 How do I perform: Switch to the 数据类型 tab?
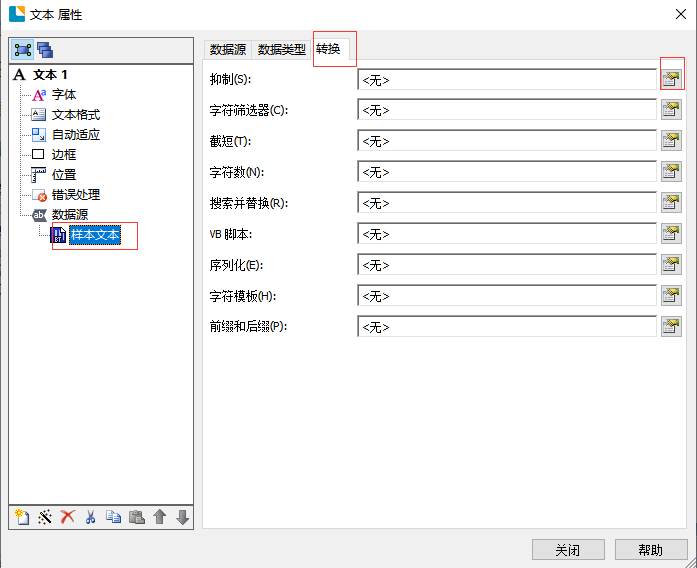(281, 49)
